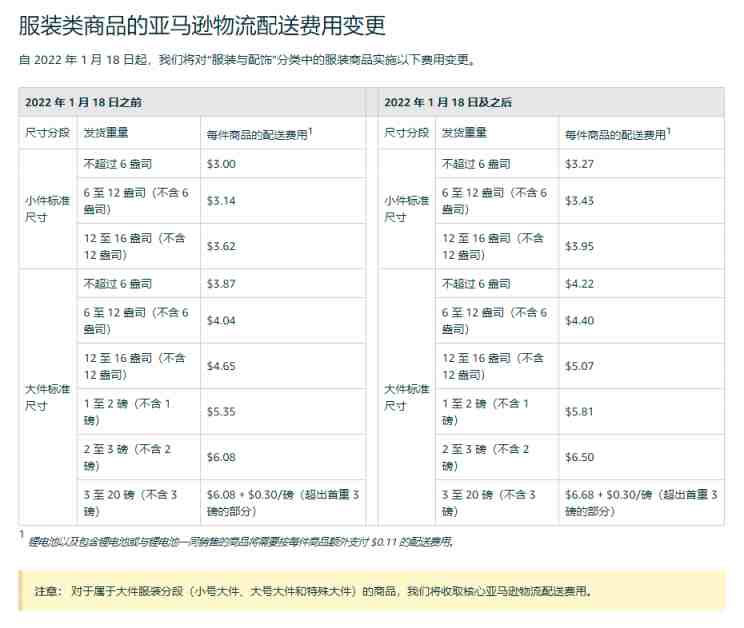Image resolution: width=744 pixels, height=628 pixels.
Task: Click the page title 服装类商品的亚马逊物流配送费用变更
Action: coord(202,25)
